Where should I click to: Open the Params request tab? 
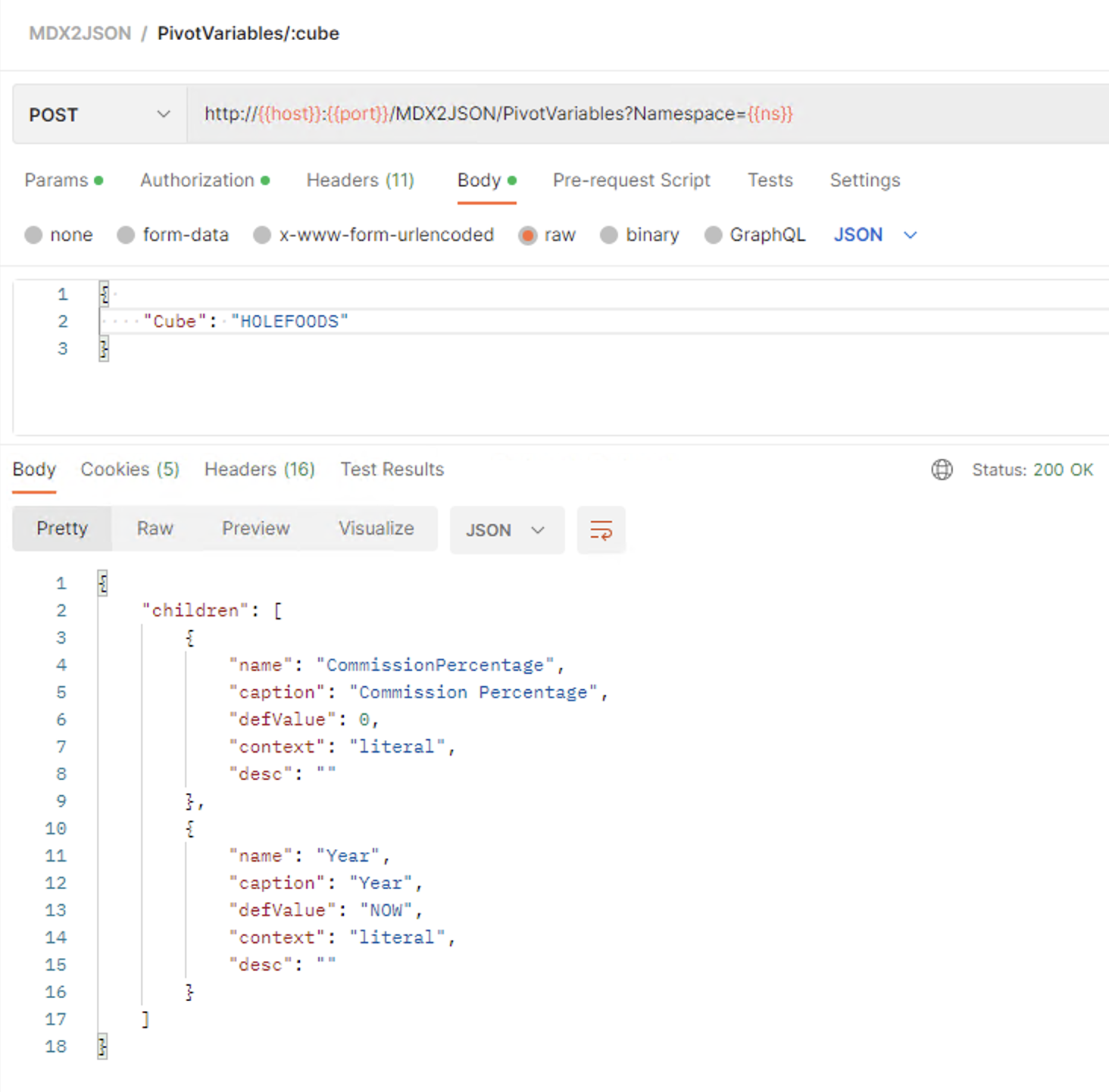tap(64, 180)
